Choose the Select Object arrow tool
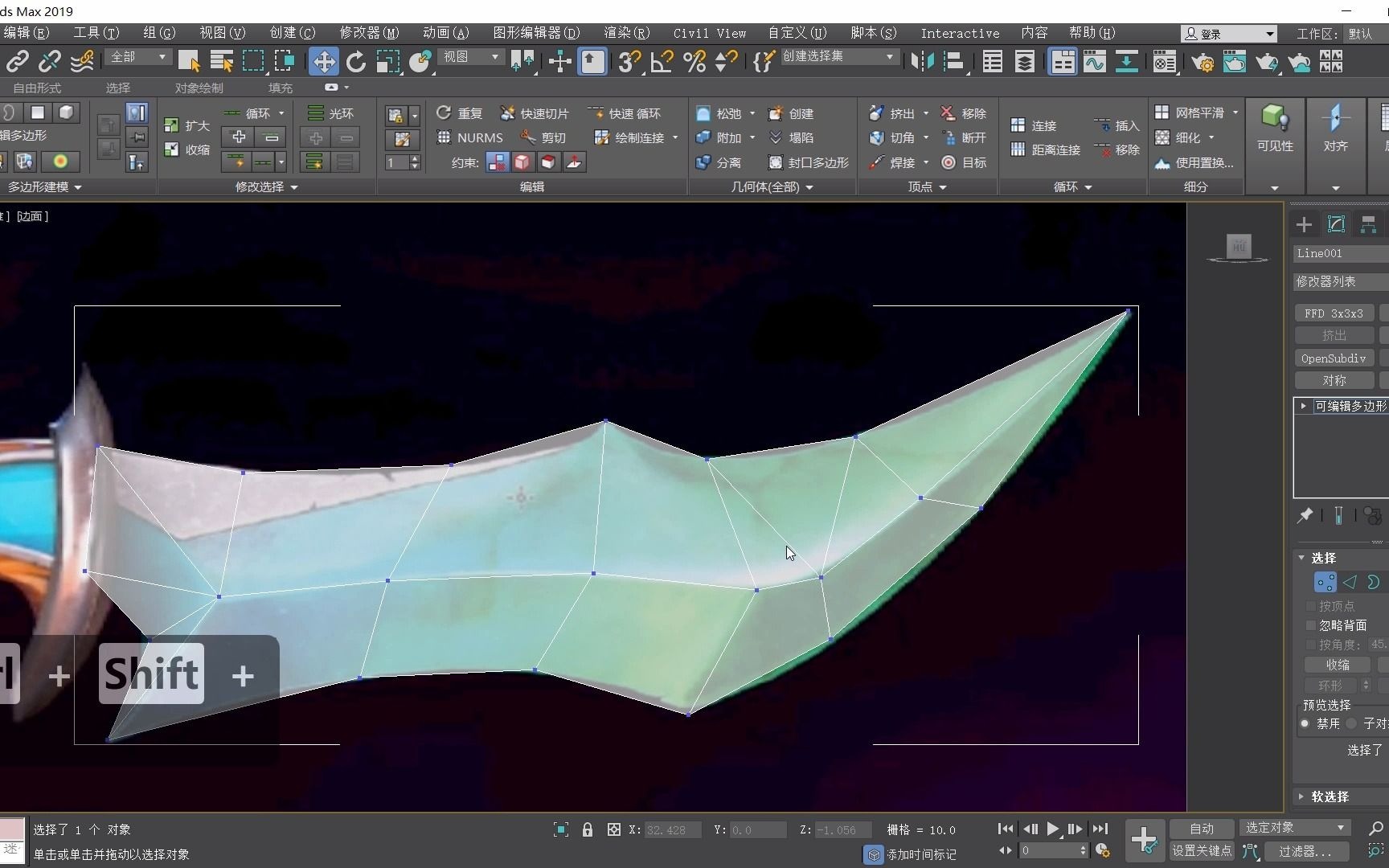This screenshot has width=1389, height=868. click(189, 62)
